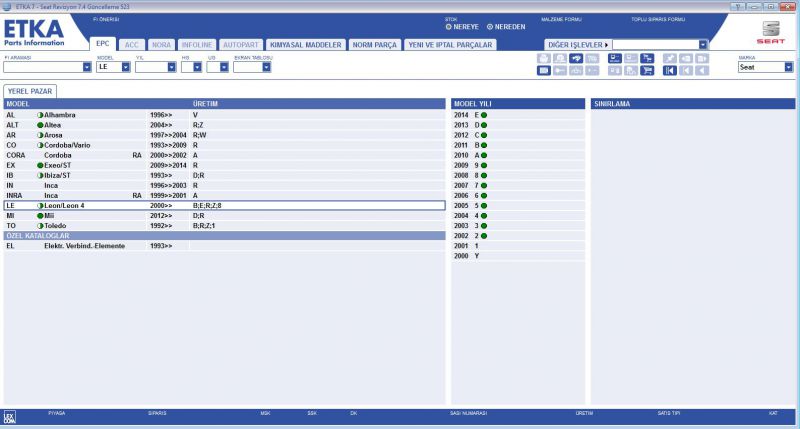Click the shopping cart icon in the toolbar
The height and width of the screenshot is (429, 800).
647,70
